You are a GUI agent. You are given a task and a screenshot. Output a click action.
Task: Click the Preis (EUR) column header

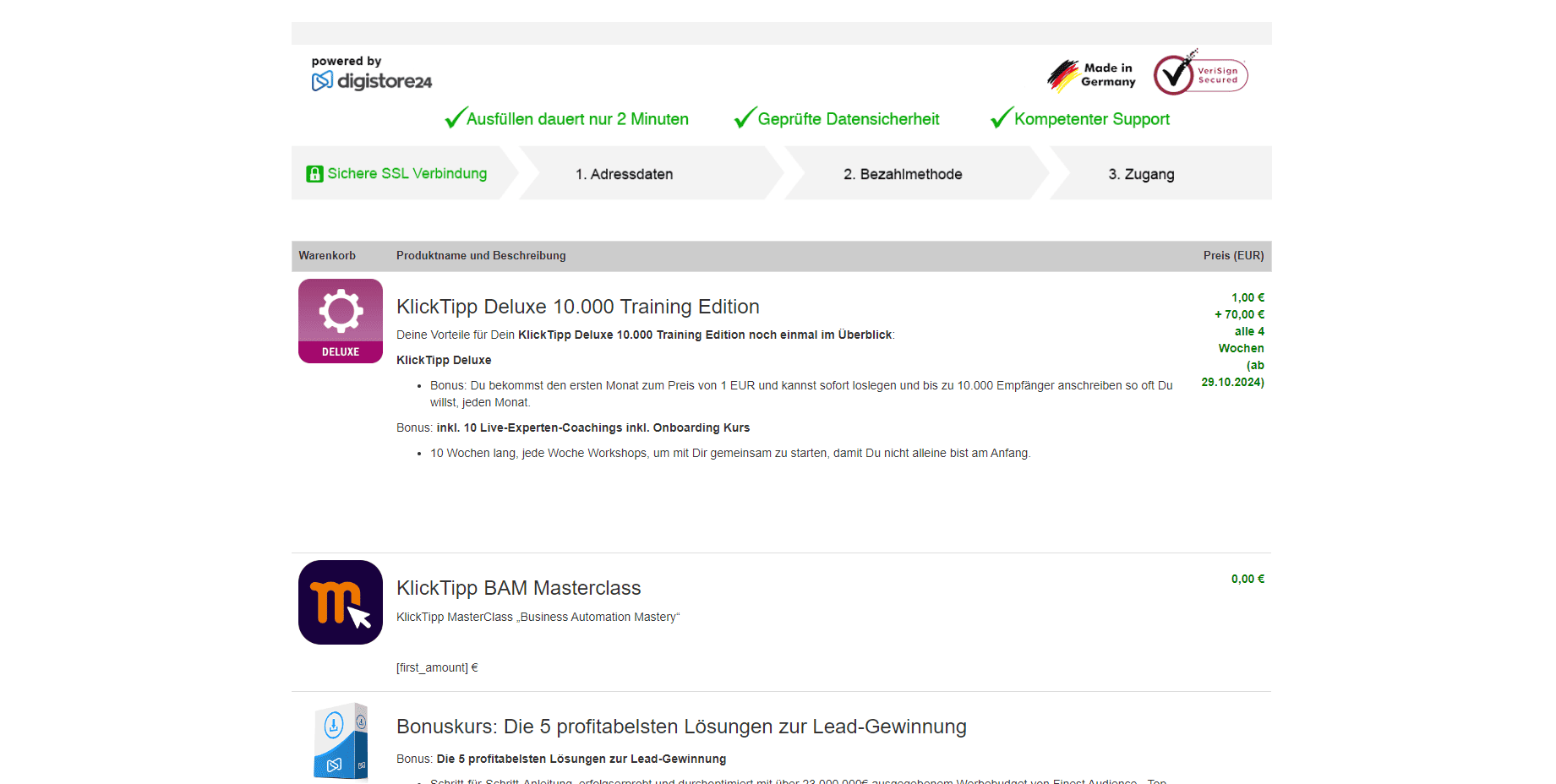coord(1234,255)
